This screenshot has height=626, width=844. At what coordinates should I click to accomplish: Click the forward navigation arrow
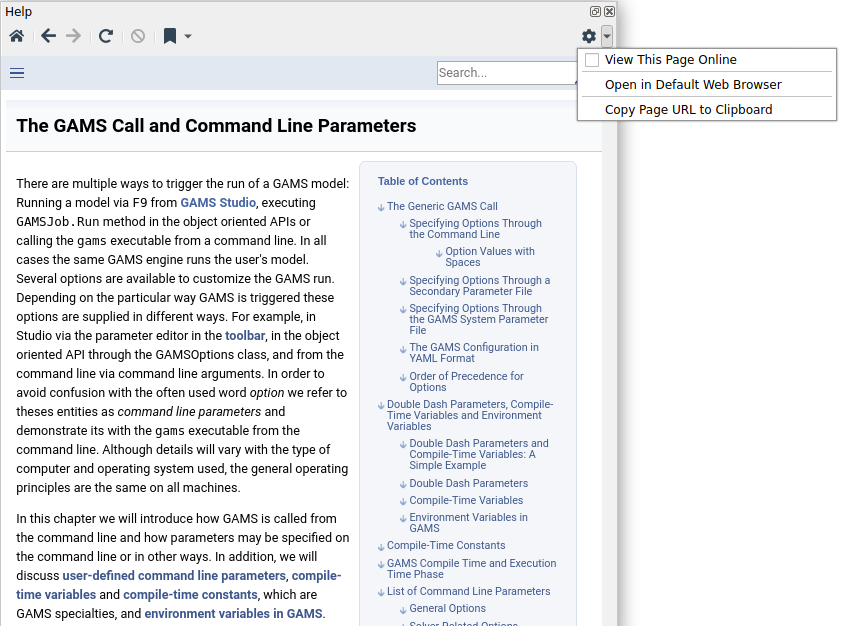[73, 36]
